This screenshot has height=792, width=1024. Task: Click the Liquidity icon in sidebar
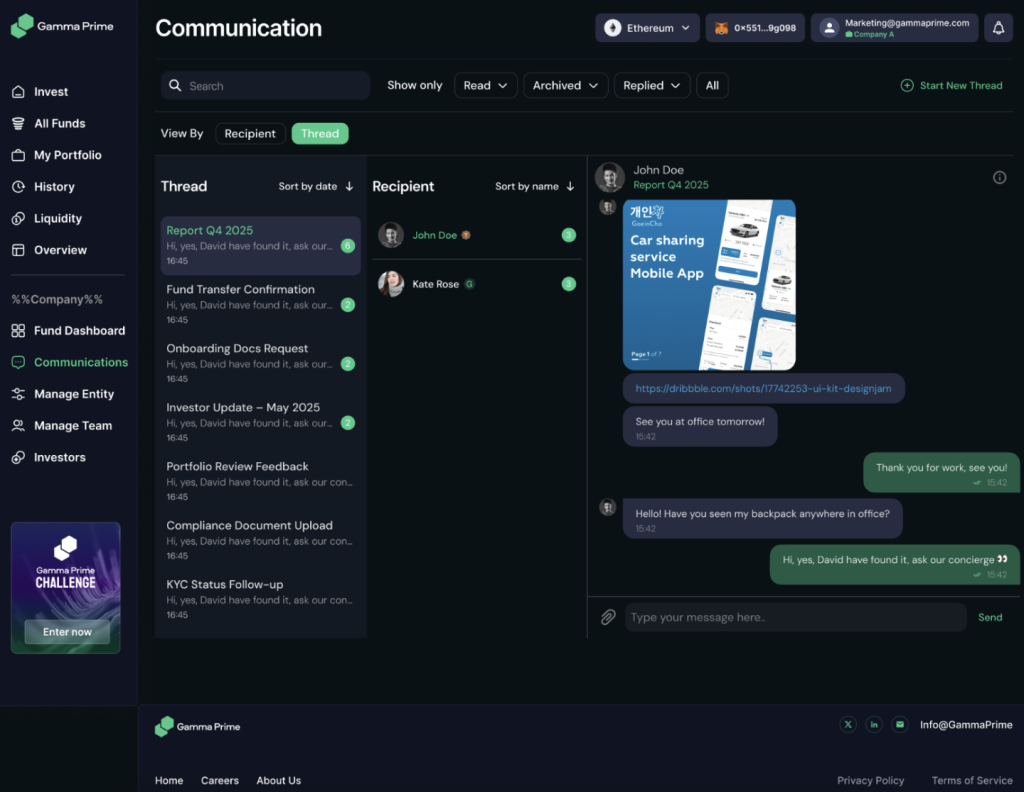tap(18, 219)
